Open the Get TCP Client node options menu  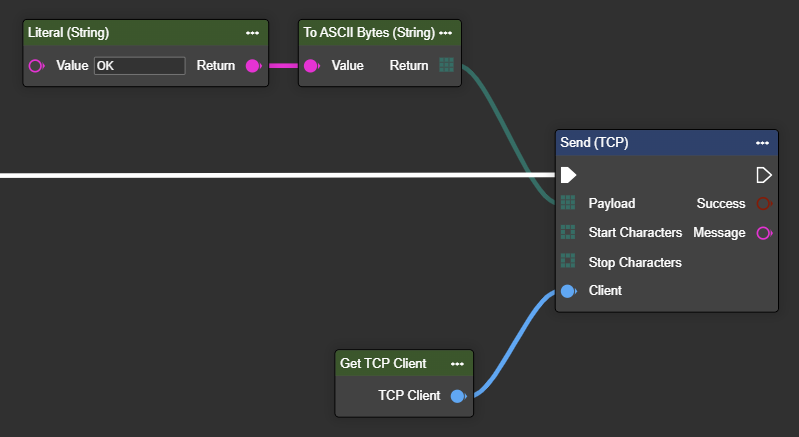pyautogui.click(x=457, y=363)
